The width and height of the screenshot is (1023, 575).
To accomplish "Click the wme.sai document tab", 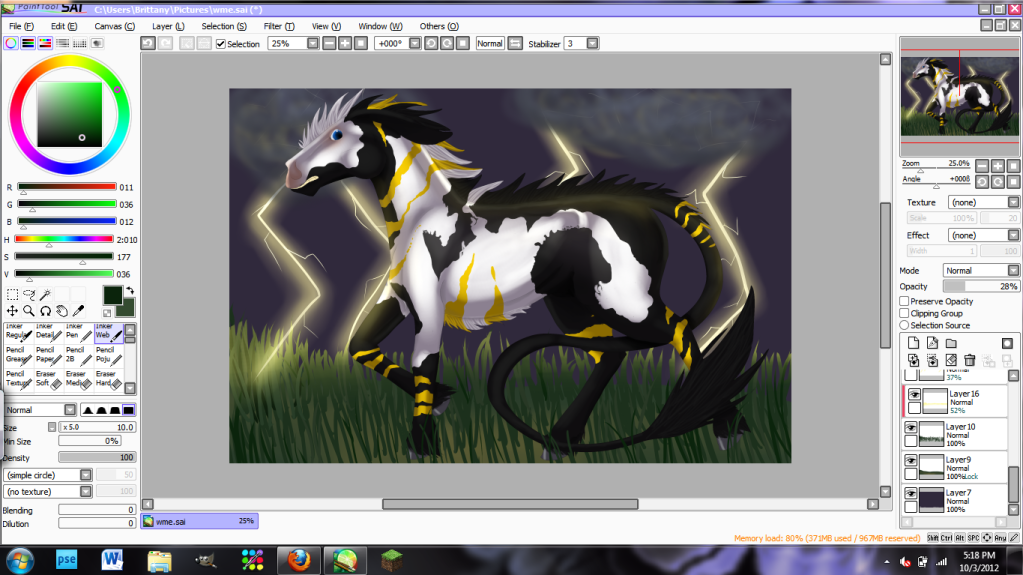I will pyautogui.click(x=200, y=521).
